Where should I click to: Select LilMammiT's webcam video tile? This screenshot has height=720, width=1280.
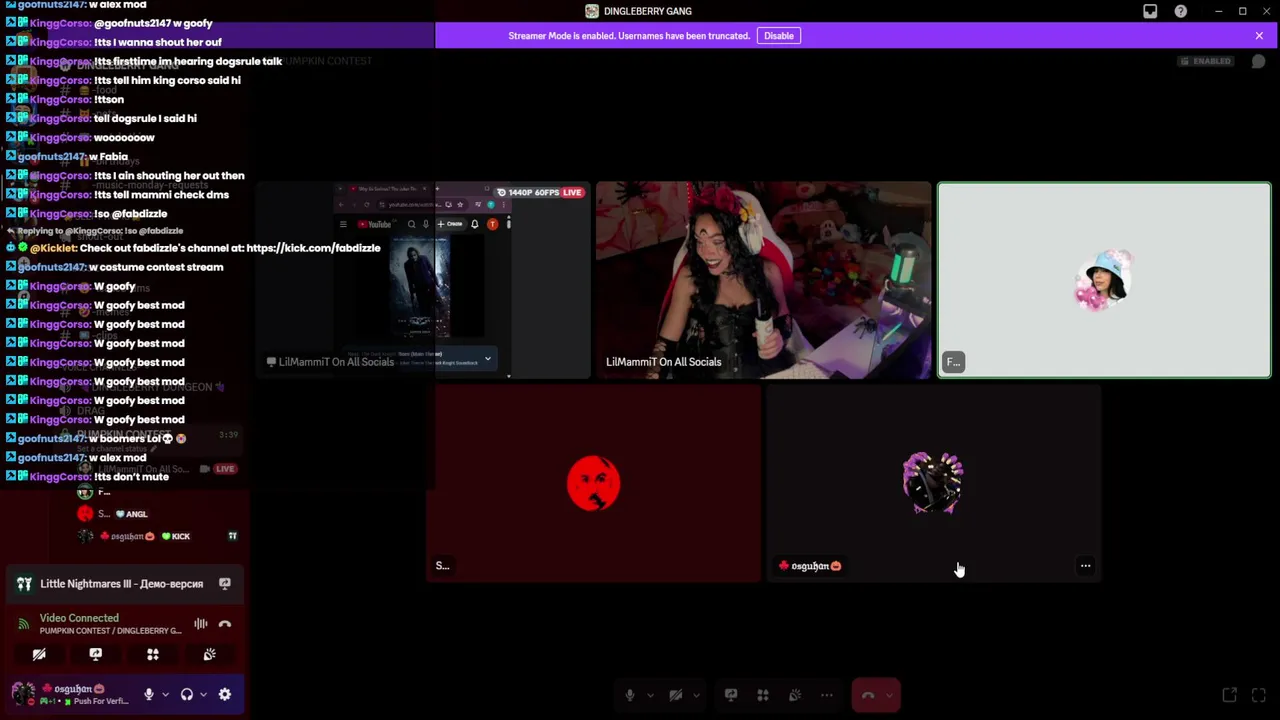pyautogui.click(x=763, y=280)
